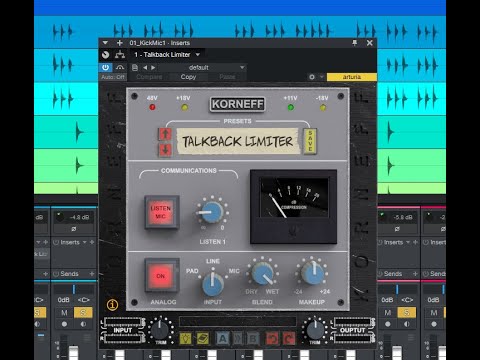Open the plugin settings gear icon

[312, 77]
